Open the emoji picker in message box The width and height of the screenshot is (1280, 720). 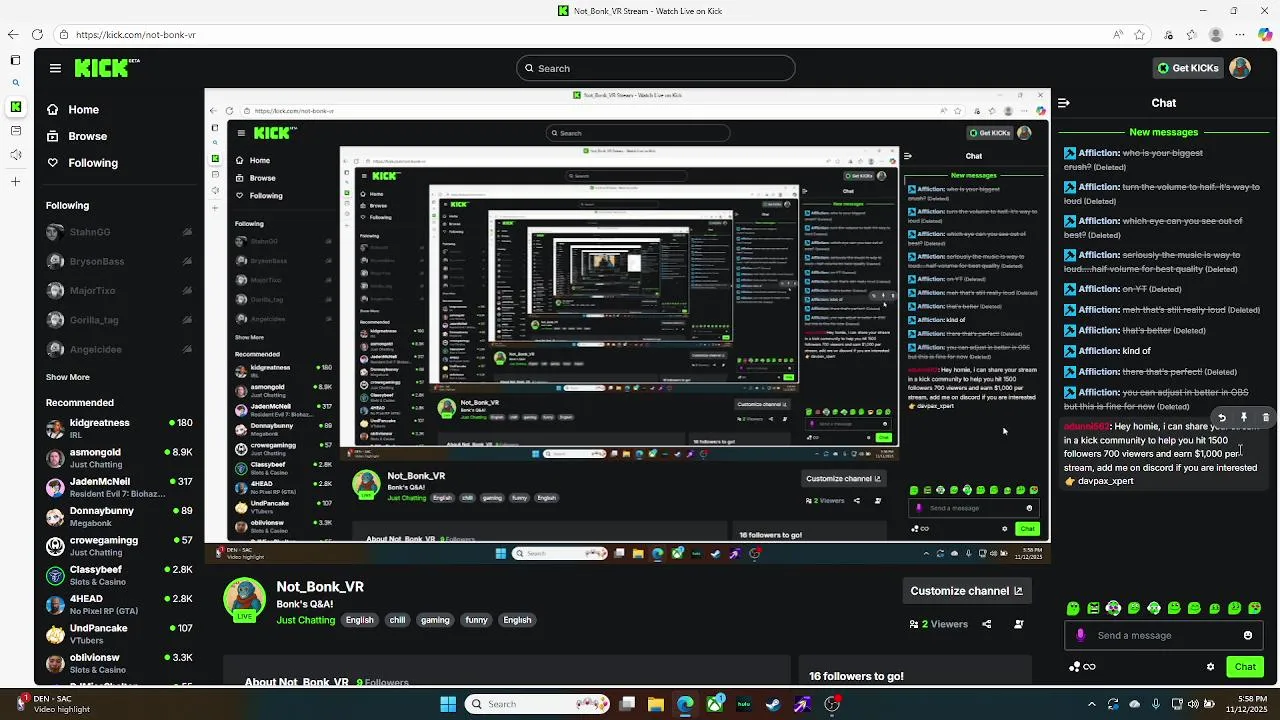[1248, 635]
